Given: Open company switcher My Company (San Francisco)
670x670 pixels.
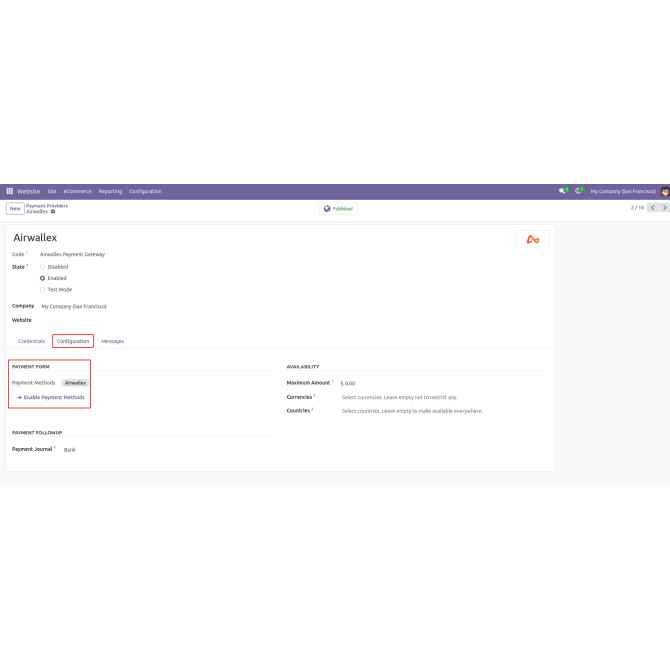Looking at the screenshot, I should [623, 191].
